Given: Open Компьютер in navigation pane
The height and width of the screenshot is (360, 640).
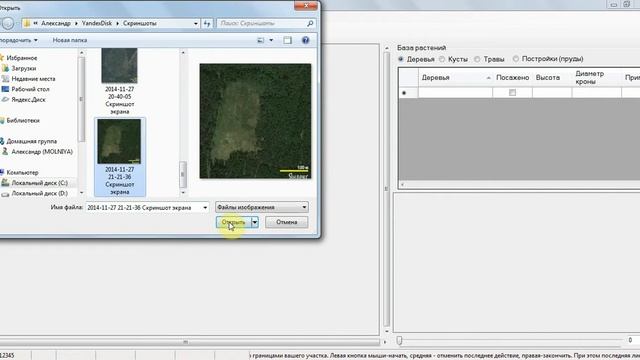Looking at the screenshot, I should [x=22, y=172].
